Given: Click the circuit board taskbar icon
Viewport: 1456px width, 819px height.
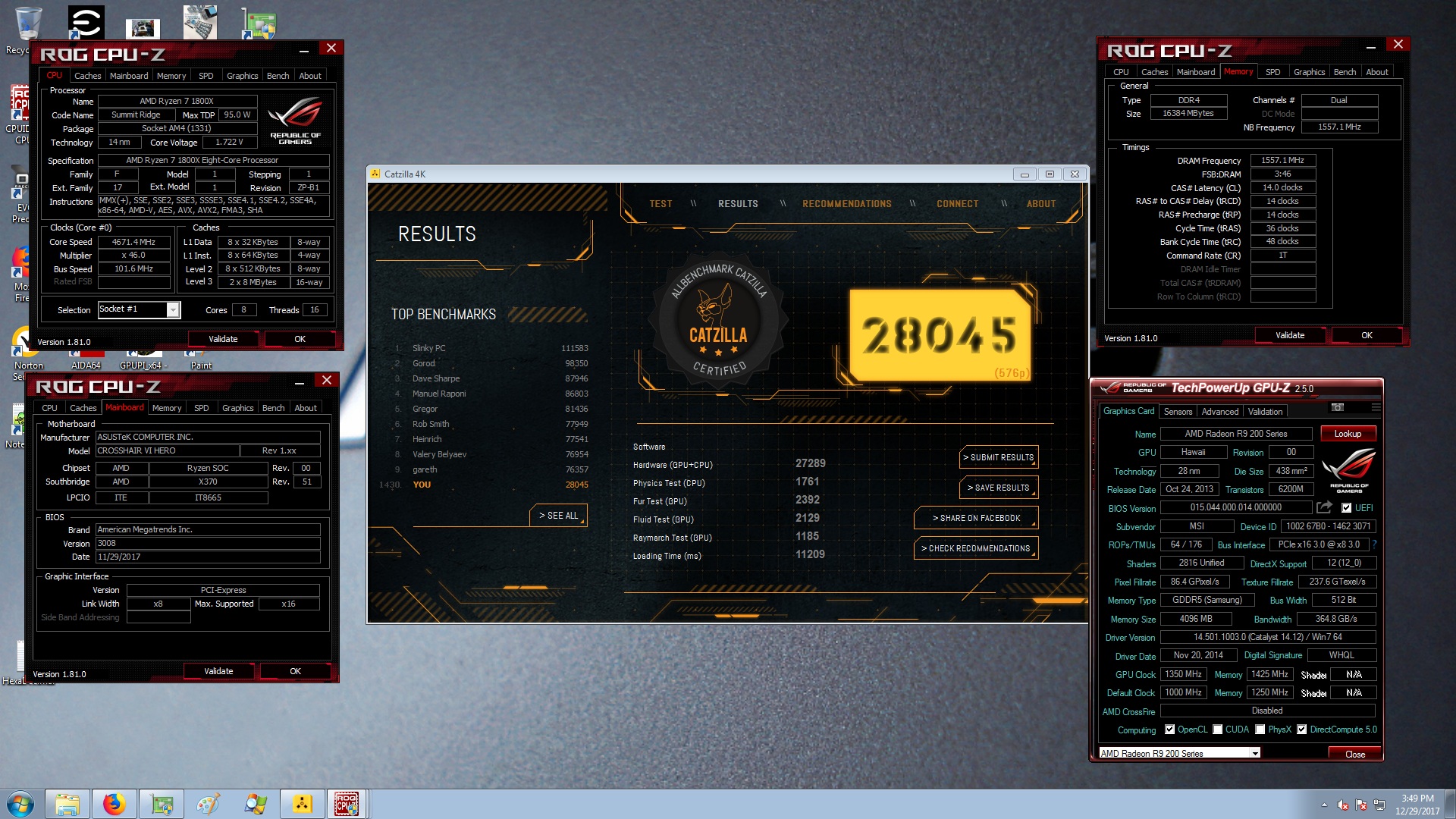Looking at the screenshot, I should (162, 804).
